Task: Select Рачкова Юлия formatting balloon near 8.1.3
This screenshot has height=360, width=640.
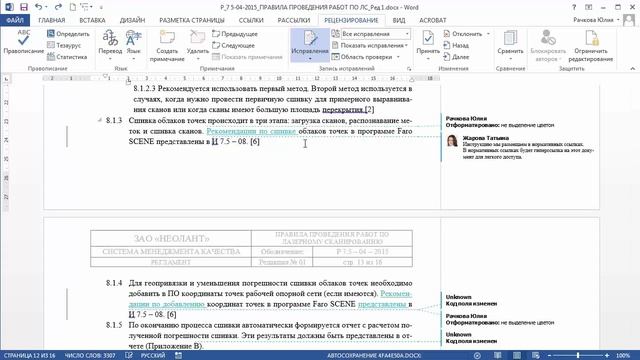Action: tap(500, 122)
